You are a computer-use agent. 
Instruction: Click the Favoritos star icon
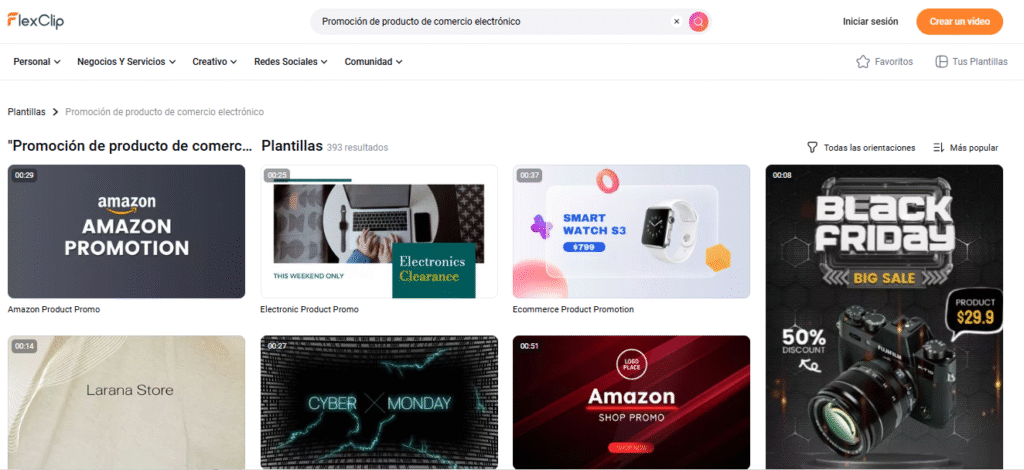click(863, 62)
